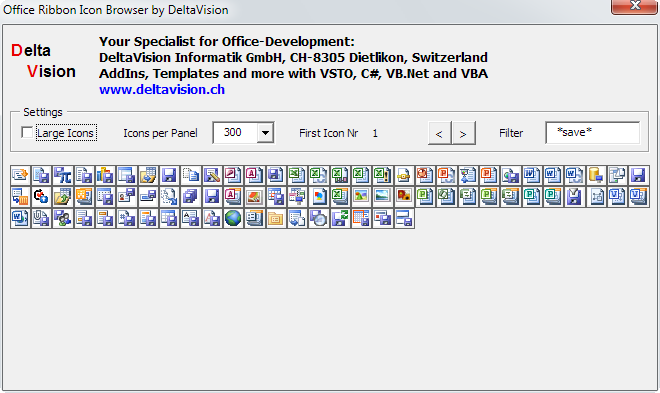Screen dimensions: 660x393
Task: Select the floppy with green sync arrows icon
Action: [x=340, y=218]
